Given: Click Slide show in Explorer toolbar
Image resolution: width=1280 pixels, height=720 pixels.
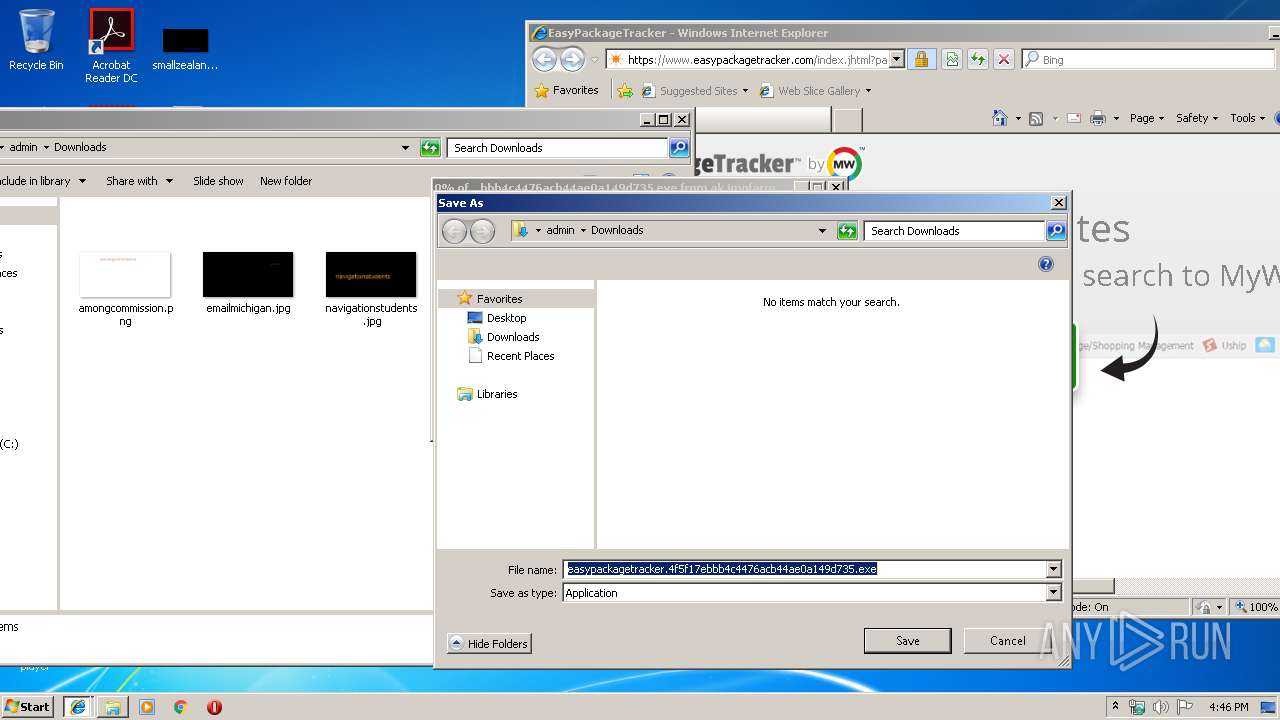Looking at the screenshot, I should point(218,181).
